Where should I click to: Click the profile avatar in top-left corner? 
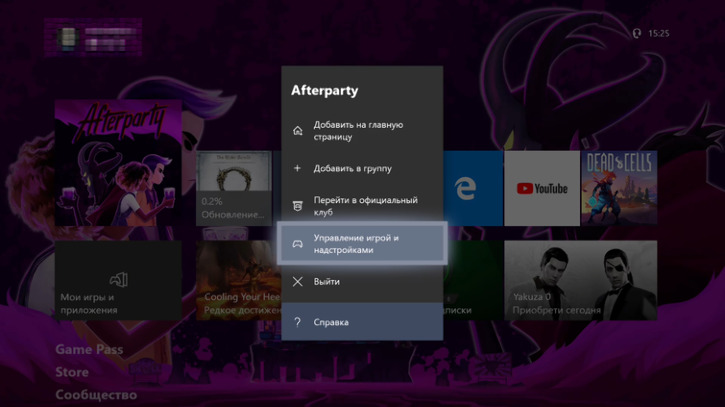pos(67,38)
